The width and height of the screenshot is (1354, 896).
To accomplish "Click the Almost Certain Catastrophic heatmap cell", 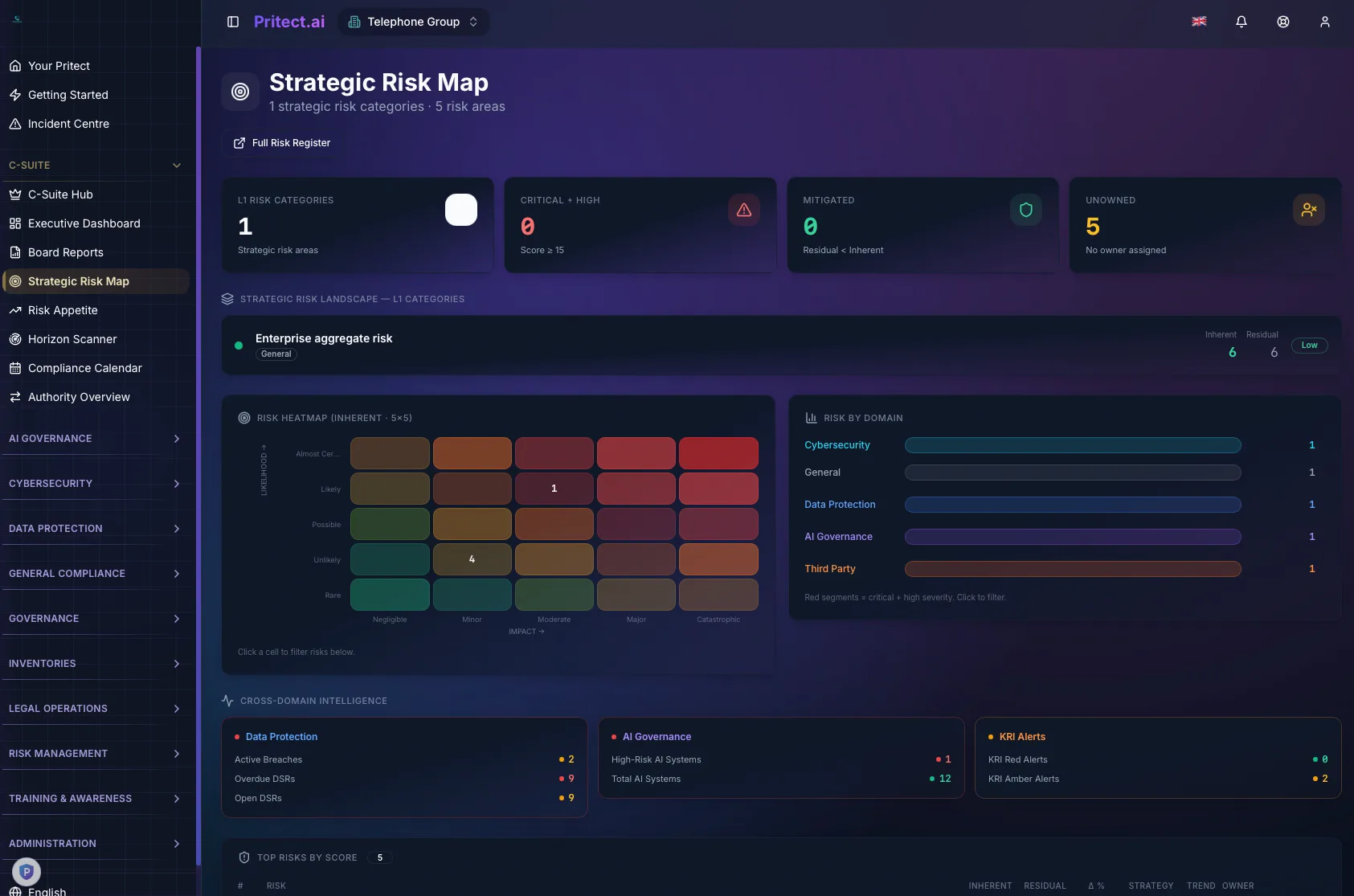I will 718,453.
